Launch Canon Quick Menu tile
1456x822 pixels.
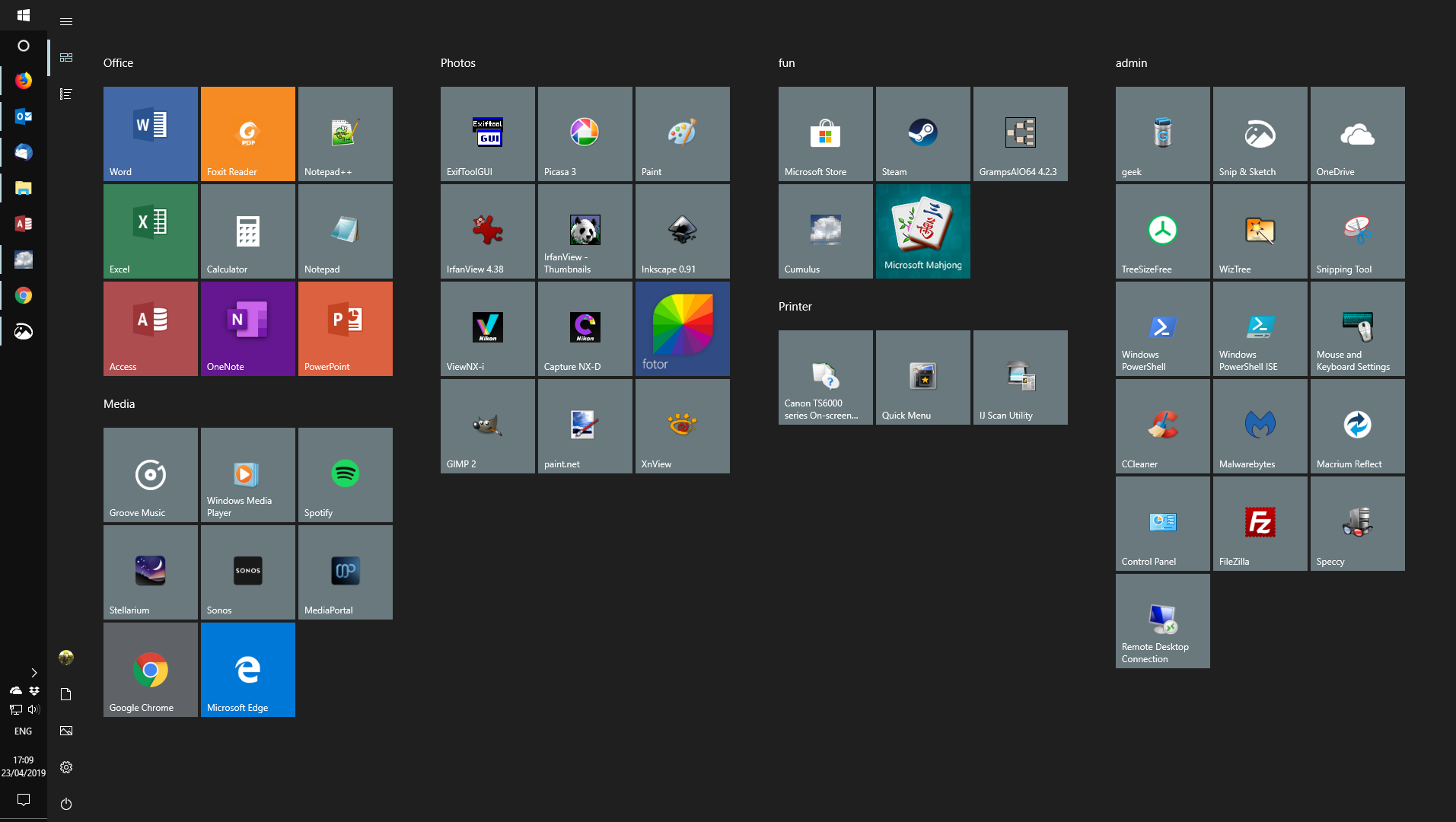tap(923, 378)
